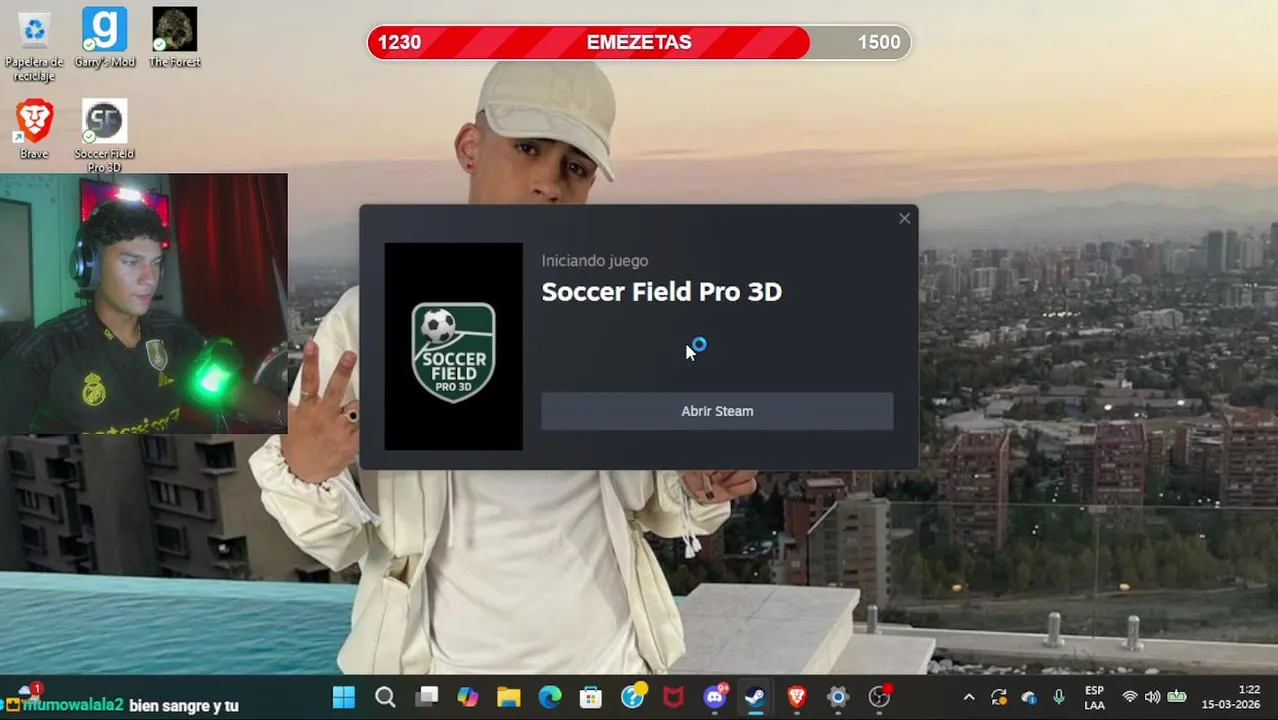Open McAfee from taskbar
The height and width of the screenshot is (720, 1278).
[673, 697]
